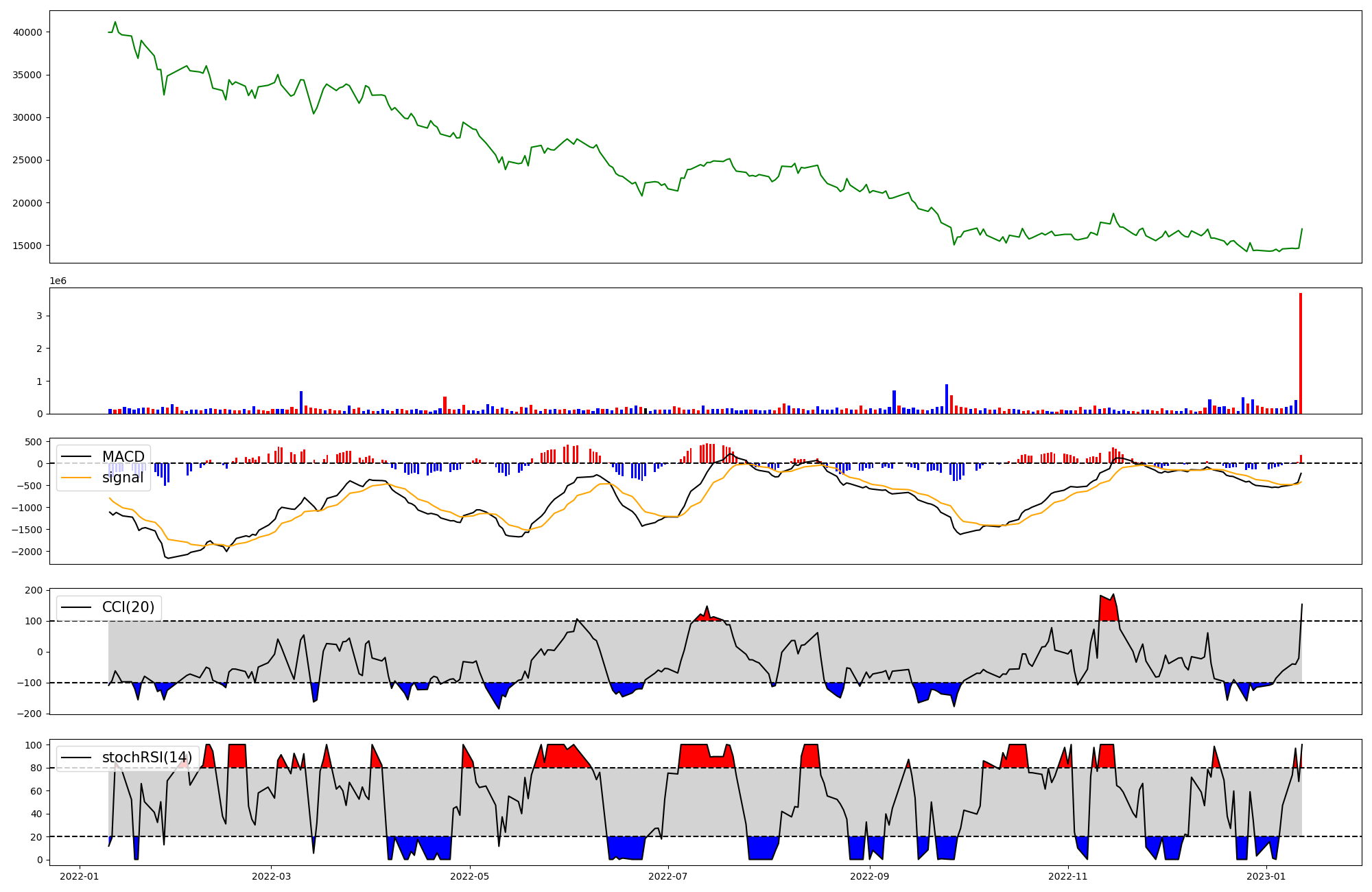
Task: Click the 2022-11 date tick label
Action: [x=1068, y=876]
